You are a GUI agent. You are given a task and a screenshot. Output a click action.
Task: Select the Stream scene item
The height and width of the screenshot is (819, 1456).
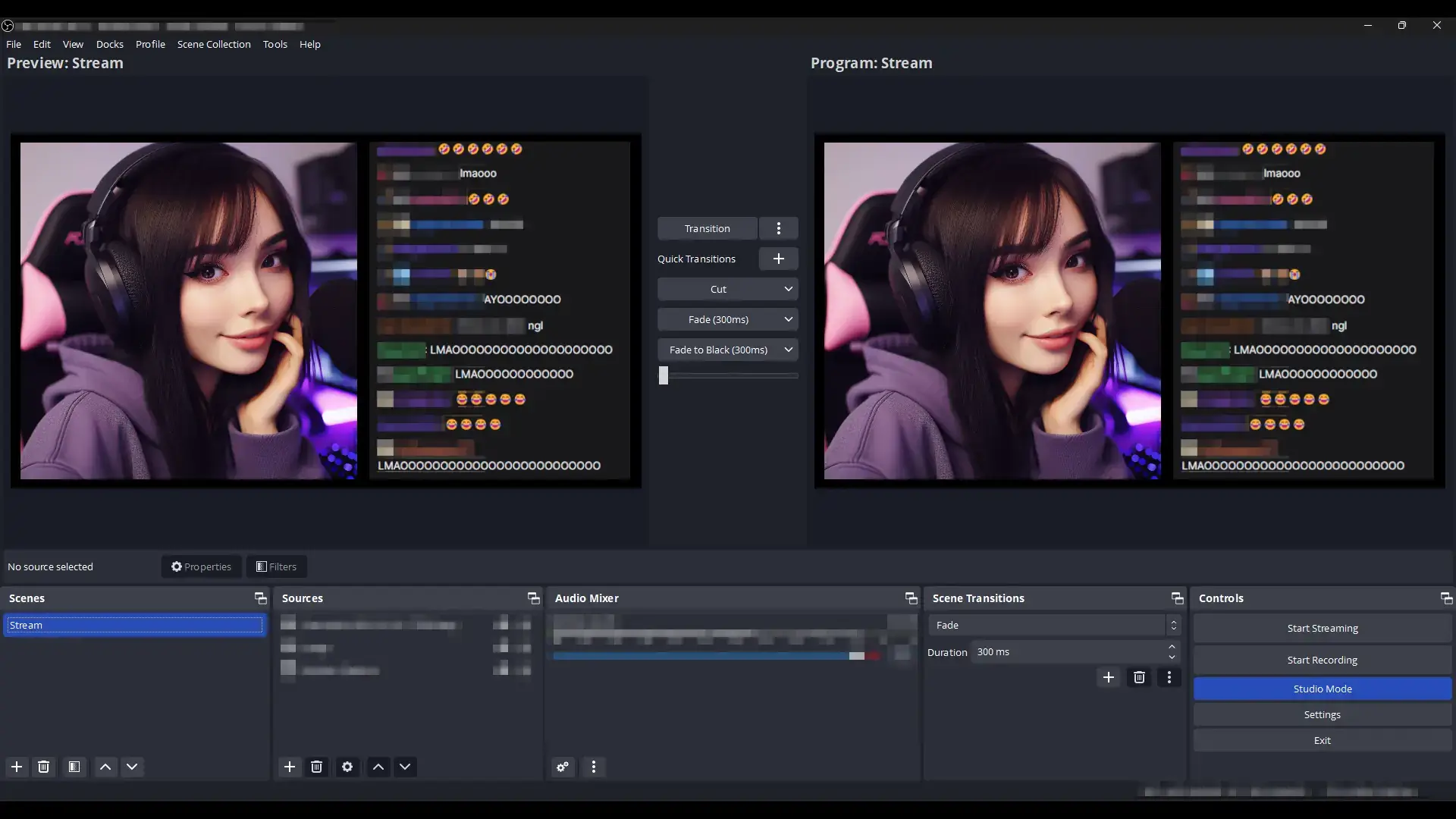tap(134, 625)
